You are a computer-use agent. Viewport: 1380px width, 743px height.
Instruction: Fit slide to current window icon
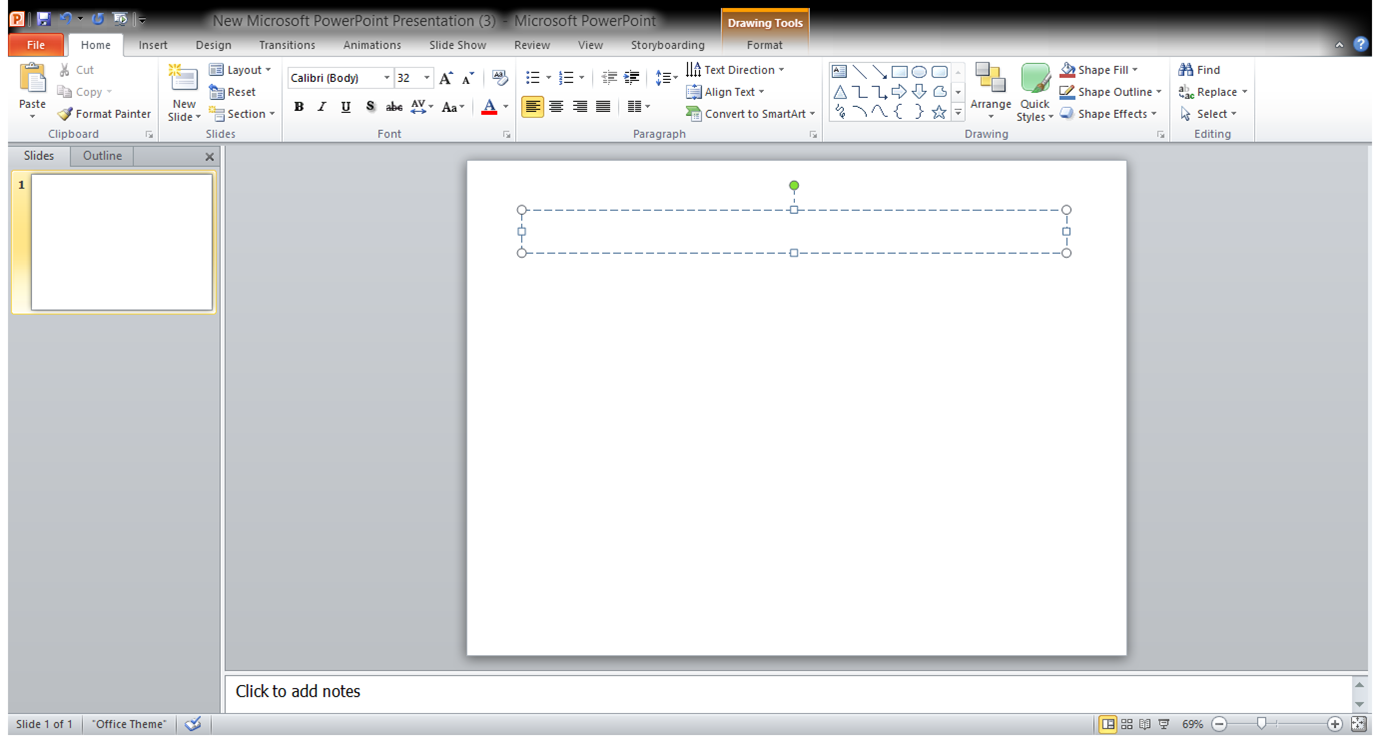coord(1359,724)
